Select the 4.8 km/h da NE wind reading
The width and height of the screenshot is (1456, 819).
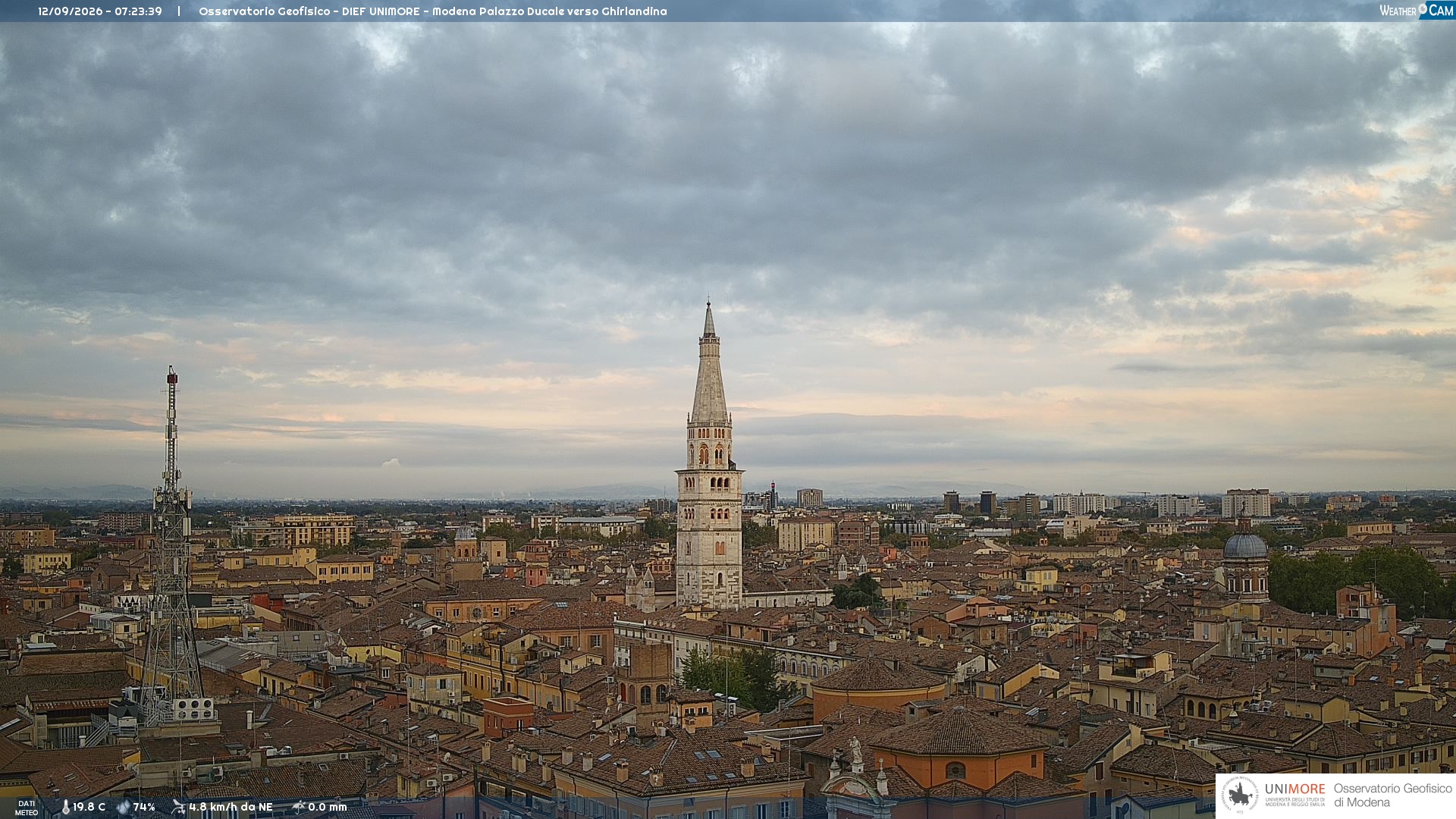tap(231, 808)
